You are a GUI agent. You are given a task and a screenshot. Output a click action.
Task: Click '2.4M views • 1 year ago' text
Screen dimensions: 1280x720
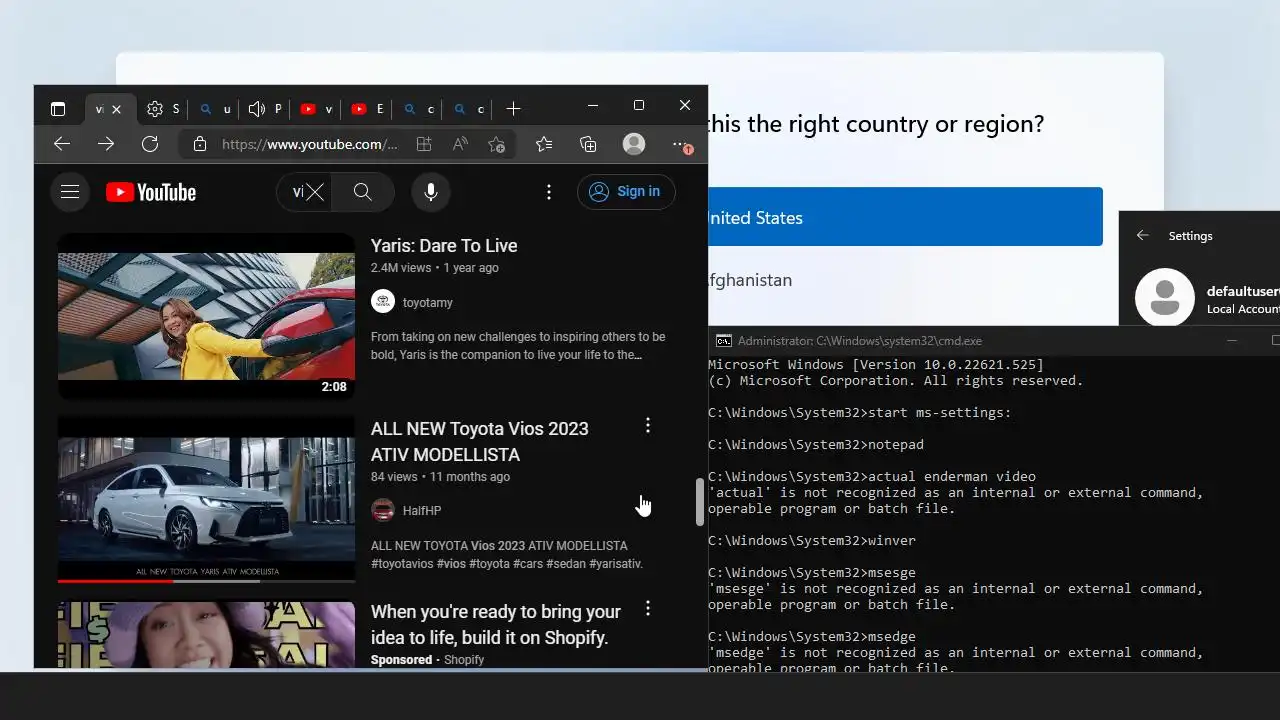(435, 268)
